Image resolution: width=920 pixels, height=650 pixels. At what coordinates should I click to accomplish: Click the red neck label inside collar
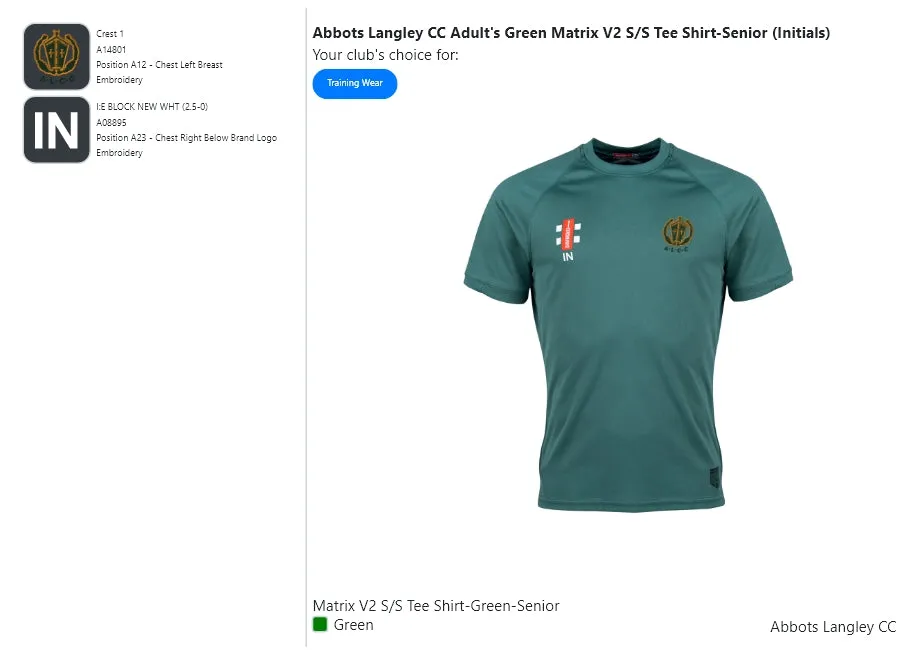tap(626, 156)
